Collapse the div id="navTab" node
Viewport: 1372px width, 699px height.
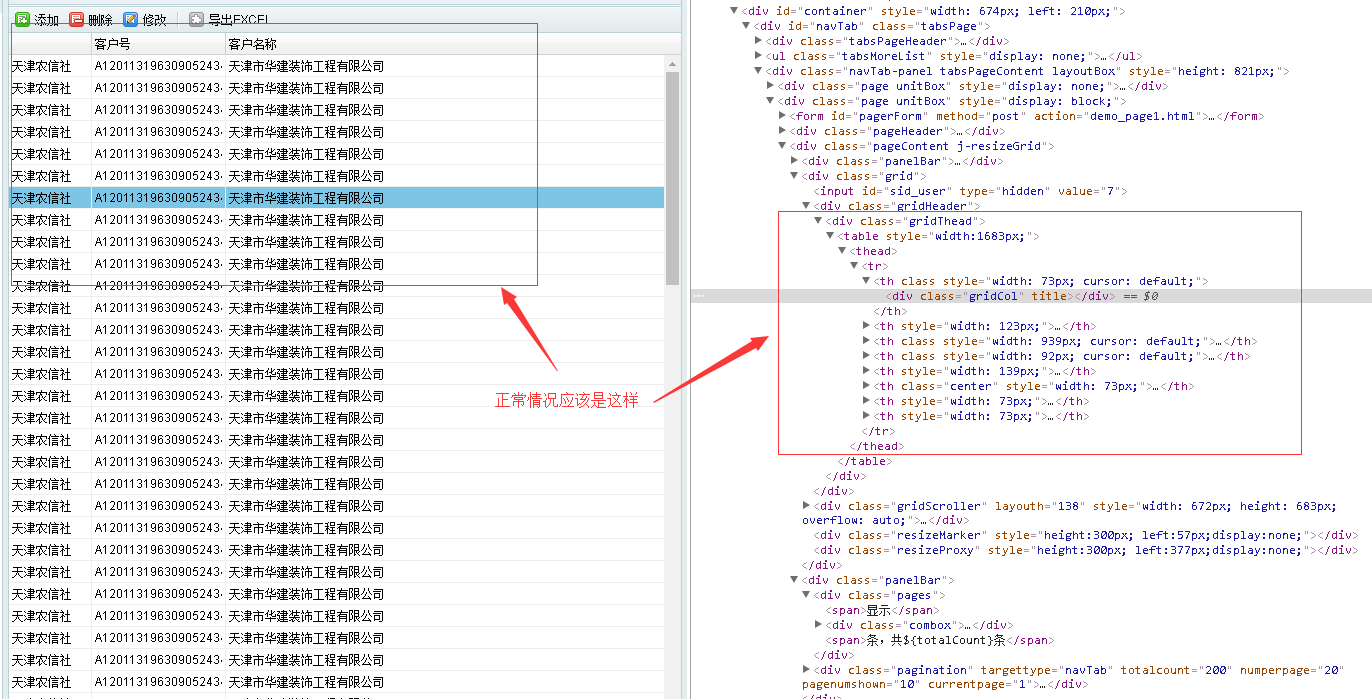746,26
